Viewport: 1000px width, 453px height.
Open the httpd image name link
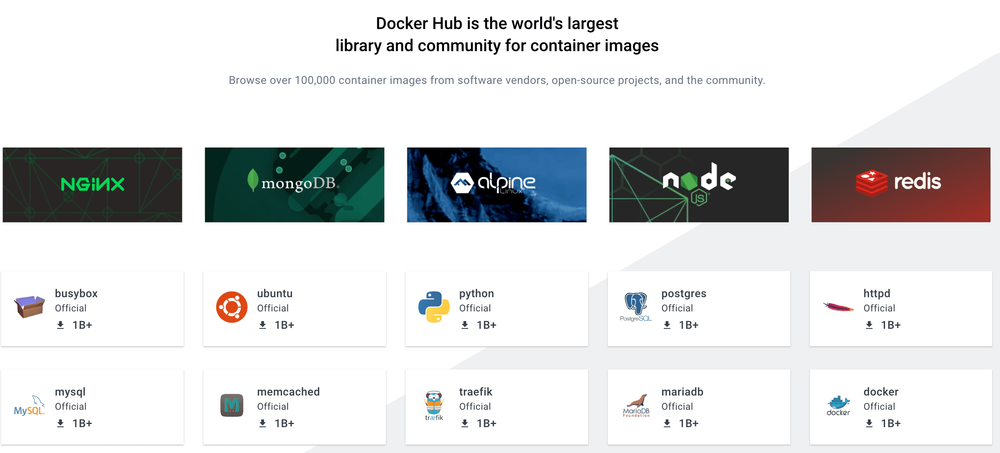pos(877,293)
